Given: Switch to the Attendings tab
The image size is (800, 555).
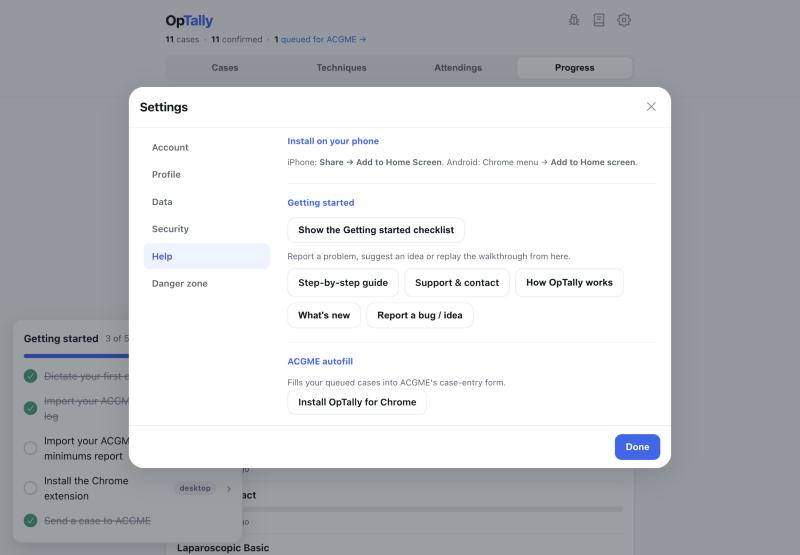Looking at the screenshot, I should 458,68.
